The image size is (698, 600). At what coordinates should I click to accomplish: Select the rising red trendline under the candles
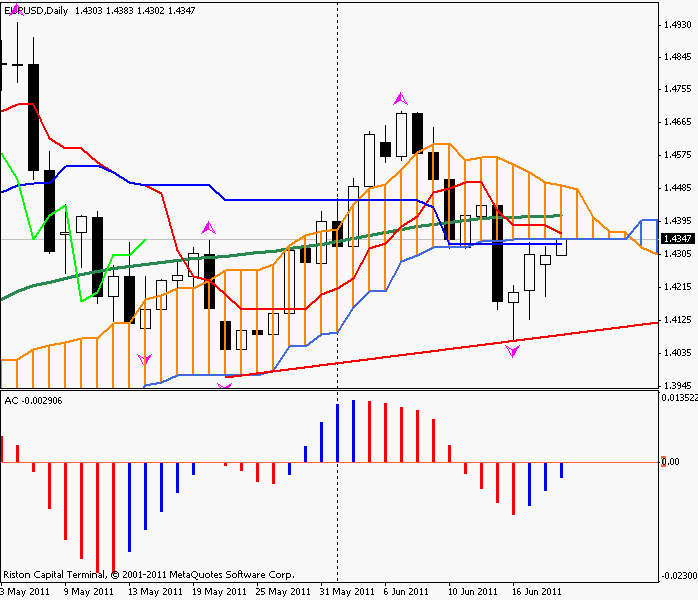pos(442,350)
